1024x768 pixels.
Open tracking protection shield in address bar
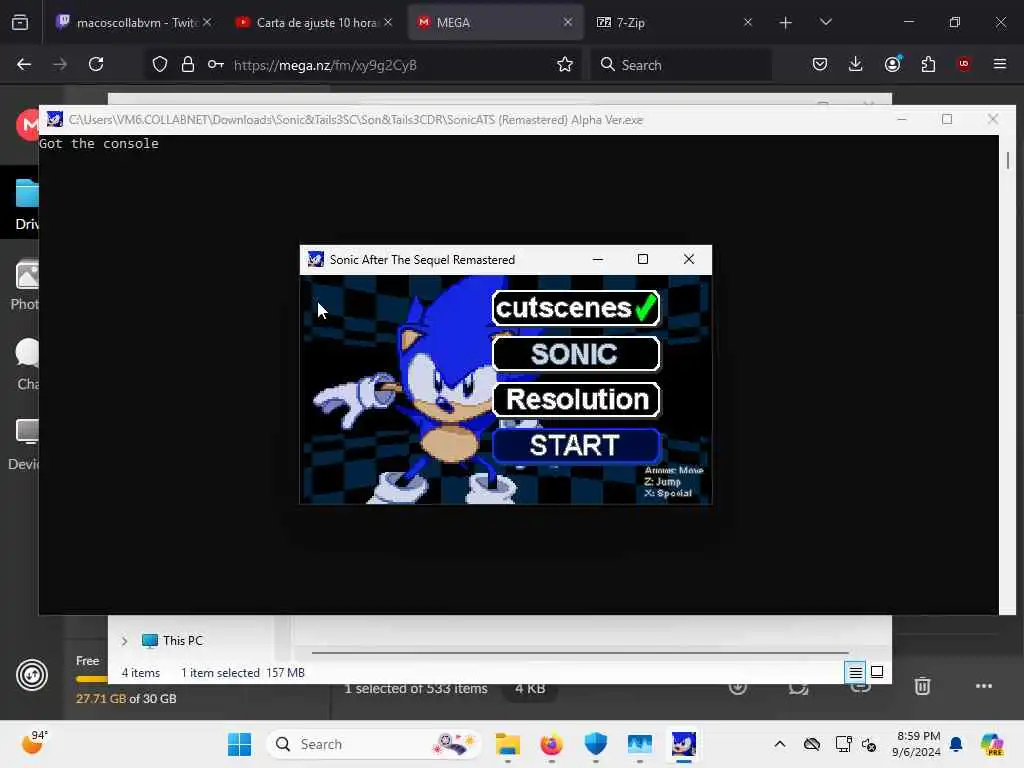point(160,65)
